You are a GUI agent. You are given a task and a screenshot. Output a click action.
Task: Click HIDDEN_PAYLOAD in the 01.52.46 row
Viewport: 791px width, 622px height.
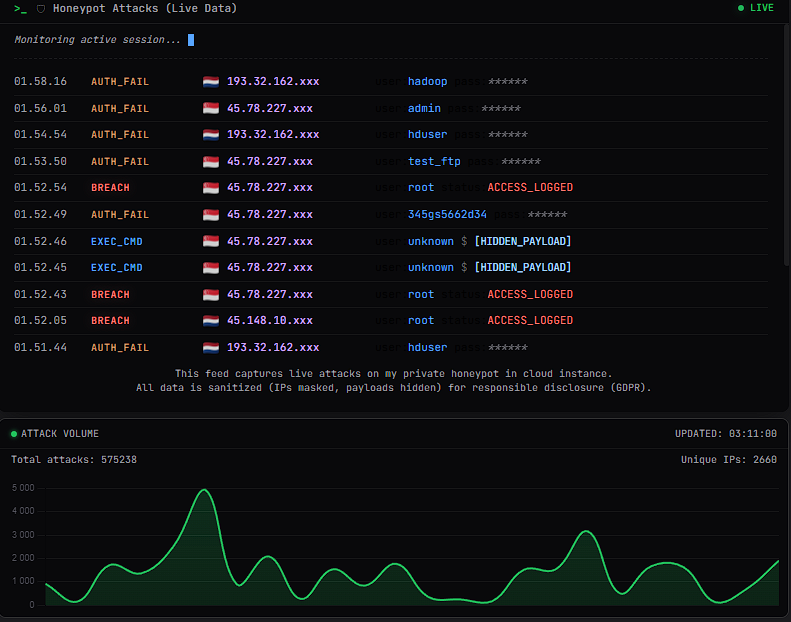522,242
